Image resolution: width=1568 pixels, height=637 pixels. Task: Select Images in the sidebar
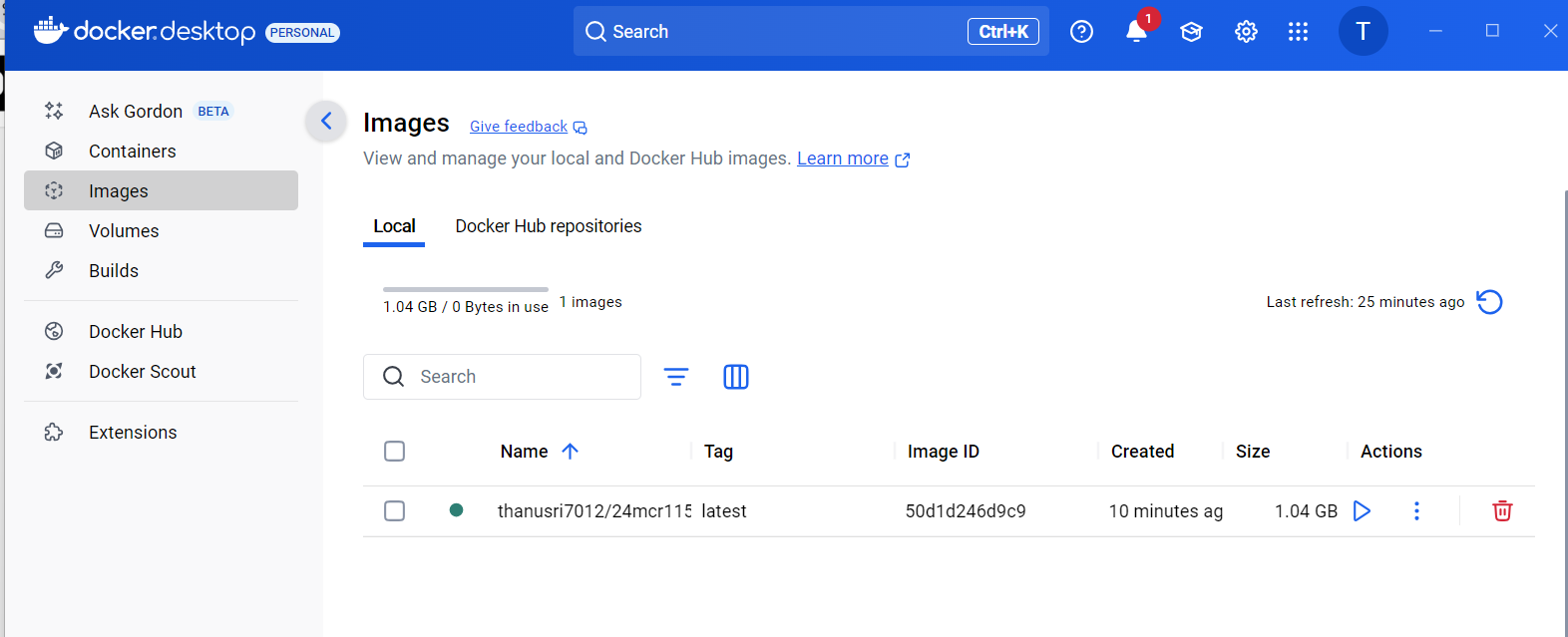[161, 190]
